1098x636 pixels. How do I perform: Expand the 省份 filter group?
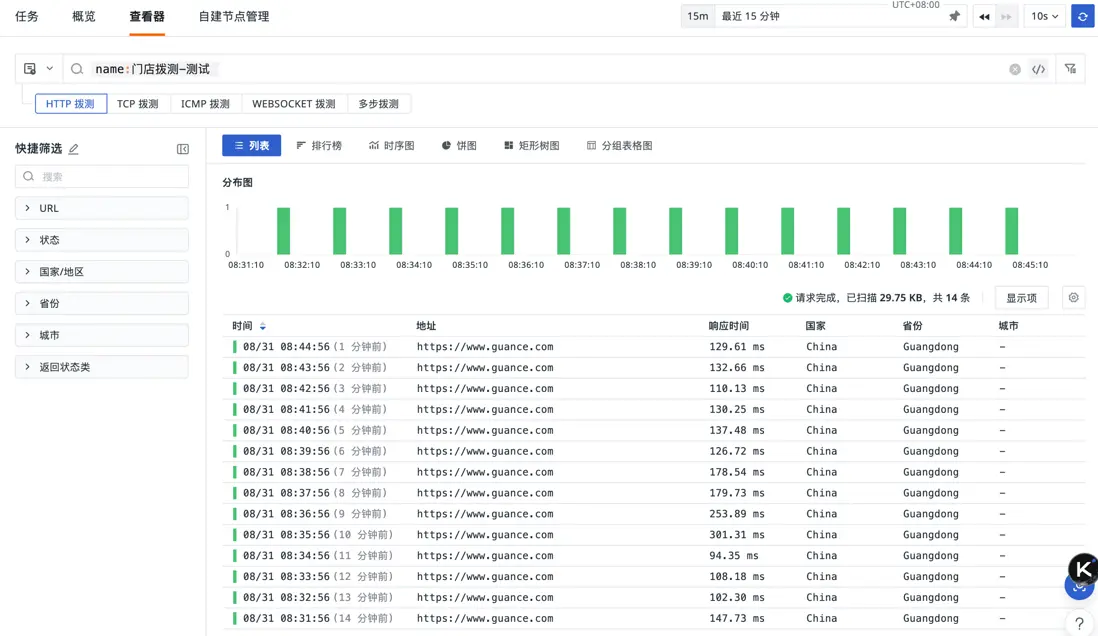click(101, 303)
